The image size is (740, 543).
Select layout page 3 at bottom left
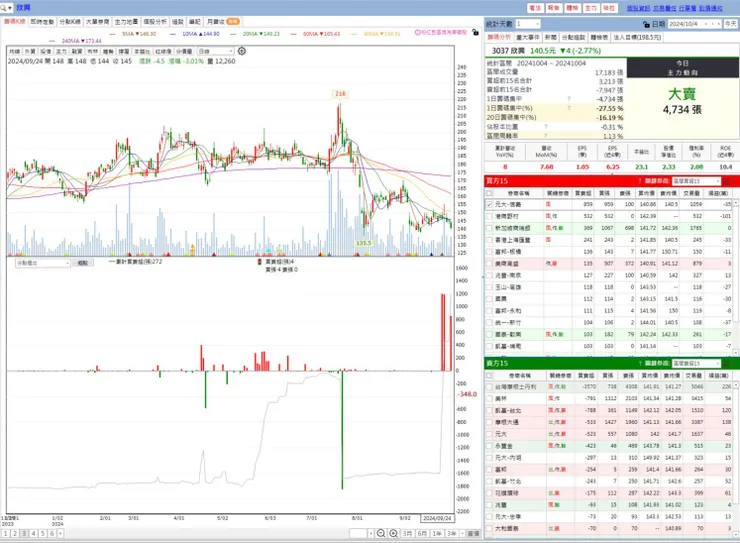(24, 534)
